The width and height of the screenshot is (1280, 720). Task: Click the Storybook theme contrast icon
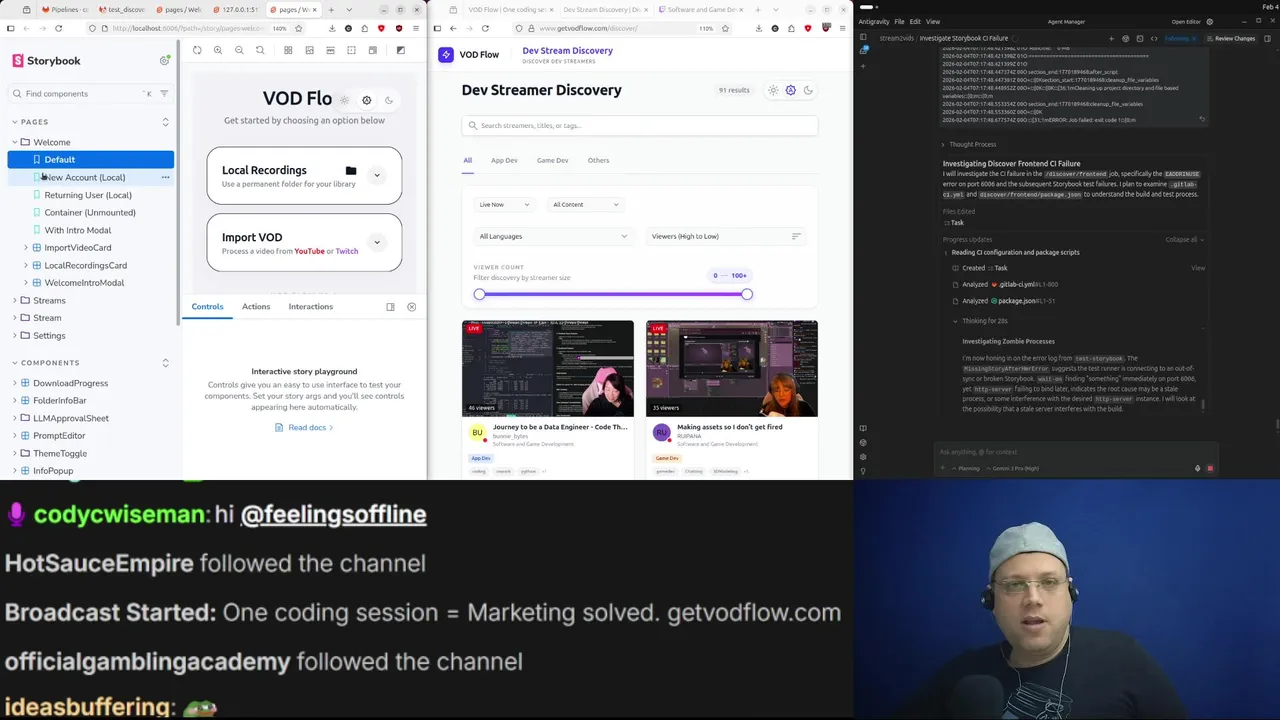400,50
